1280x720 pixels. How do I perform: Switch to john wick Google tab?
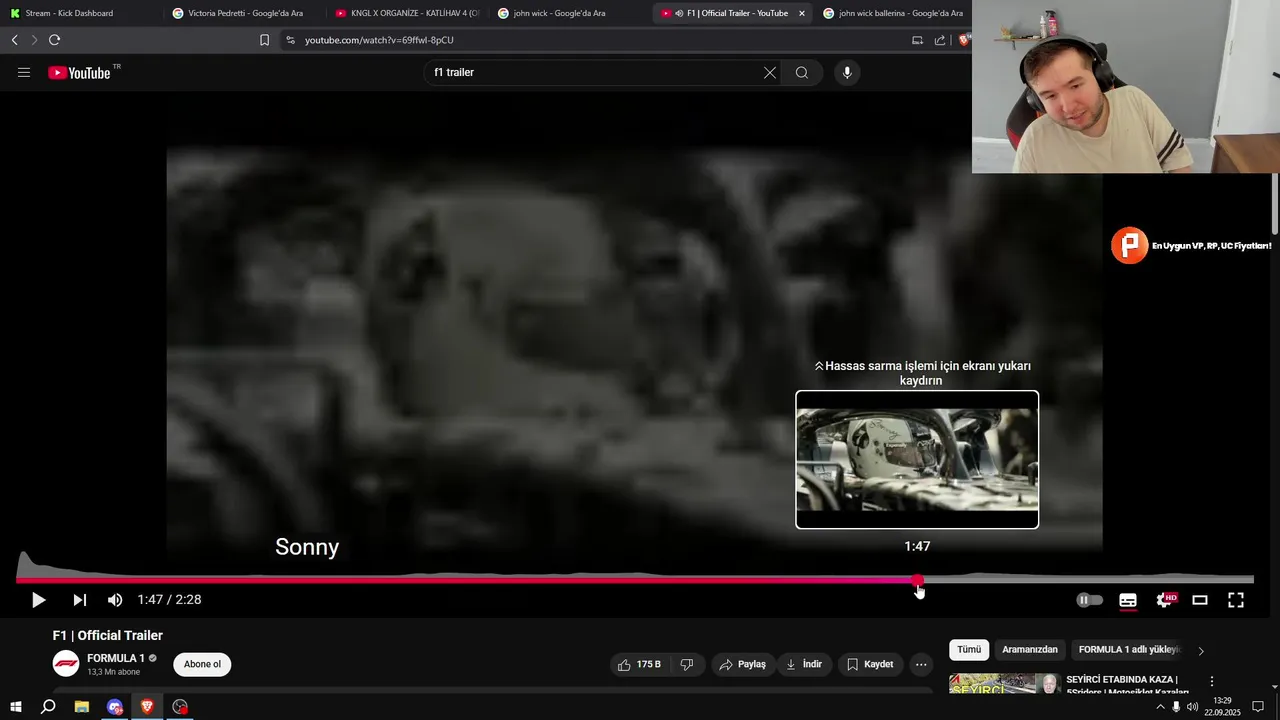(559, 13)
